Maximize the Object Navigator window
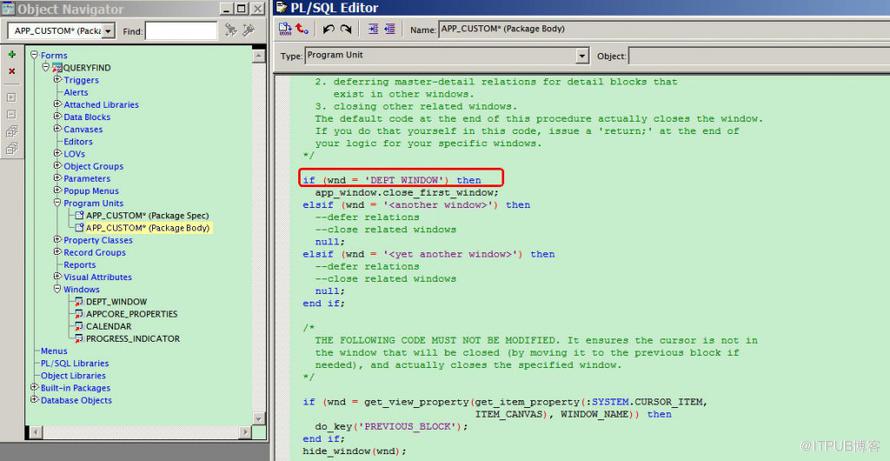This screenshot has width=890, height=461. pyautogui.click(x=241, y=9)
